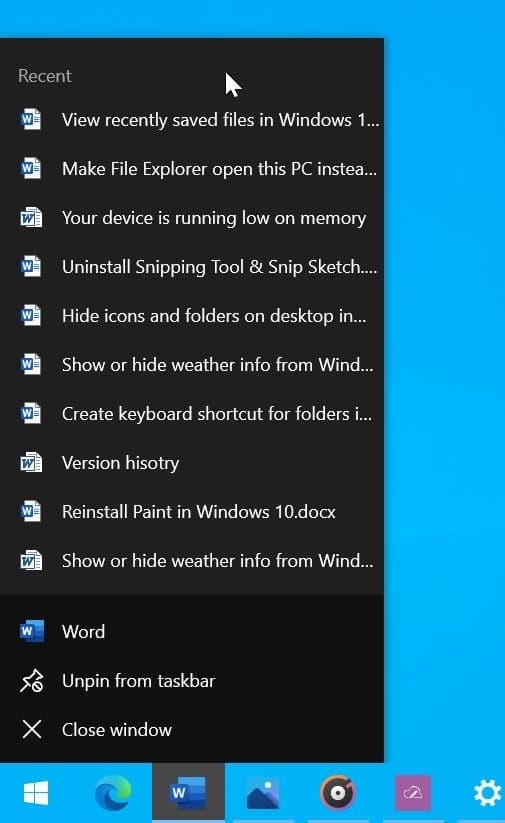Click the Recent section header
The height and width of the screenshot is (823, 505).
(x=45, y=76)
